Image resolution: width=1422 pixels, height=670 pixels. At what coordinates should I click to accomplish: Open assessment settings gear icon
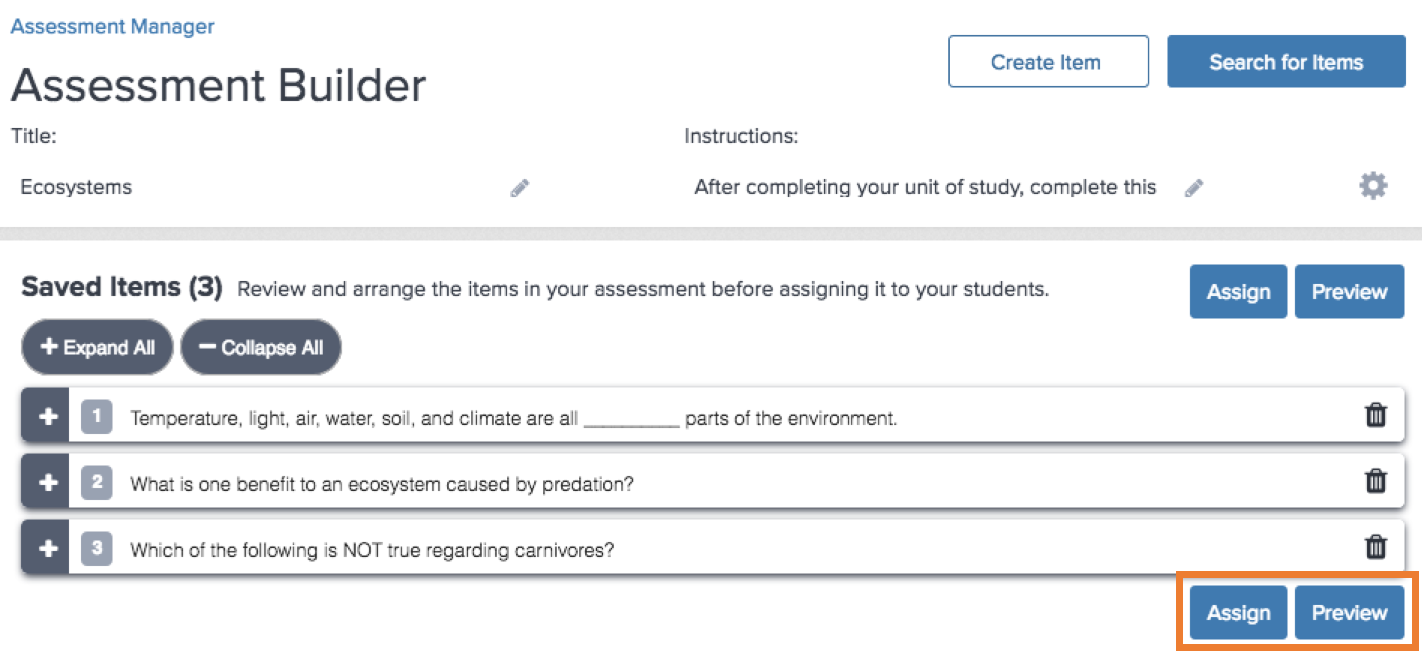[x=1373, y=186]
